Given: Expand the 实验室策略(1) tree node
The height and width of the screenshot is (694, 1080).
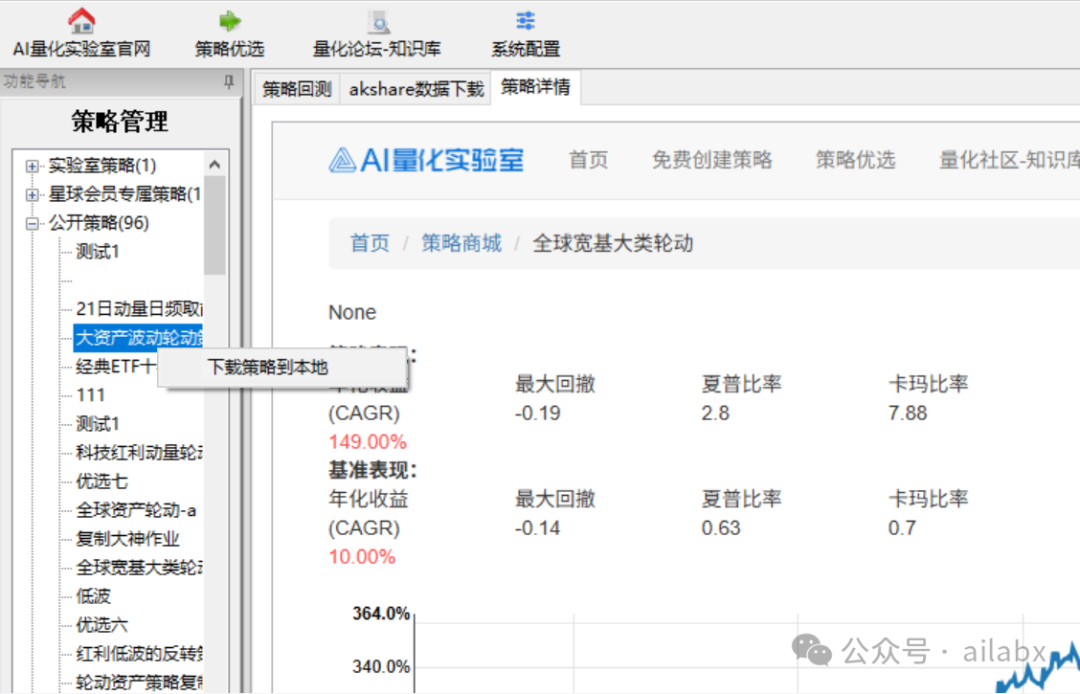Looking at the screenshot, I should (x=32, y=166).
